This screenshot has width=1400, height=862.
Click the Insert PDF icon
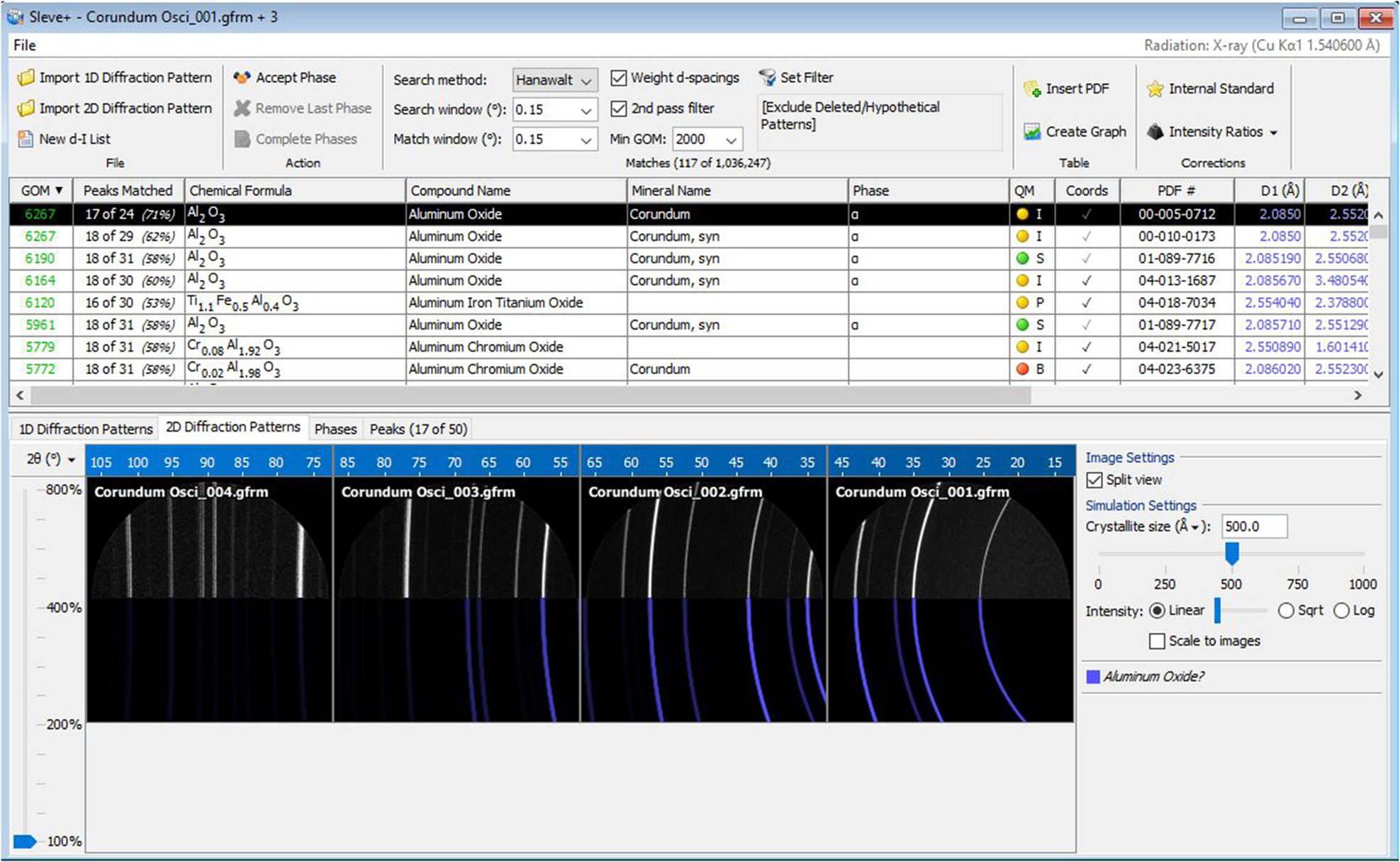[x=1032, y=89]
